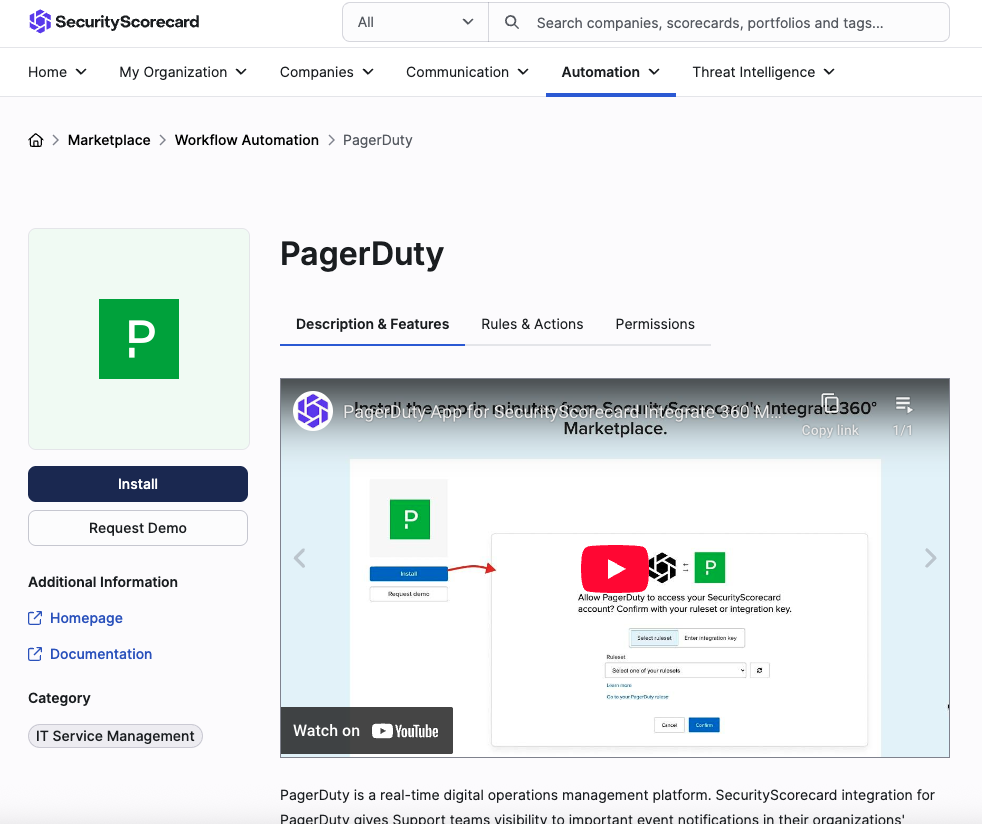Image resolution: width=982 pixels, height=824 pixels.
Task: Open the video playlist icon
Action: pos(903,404)
